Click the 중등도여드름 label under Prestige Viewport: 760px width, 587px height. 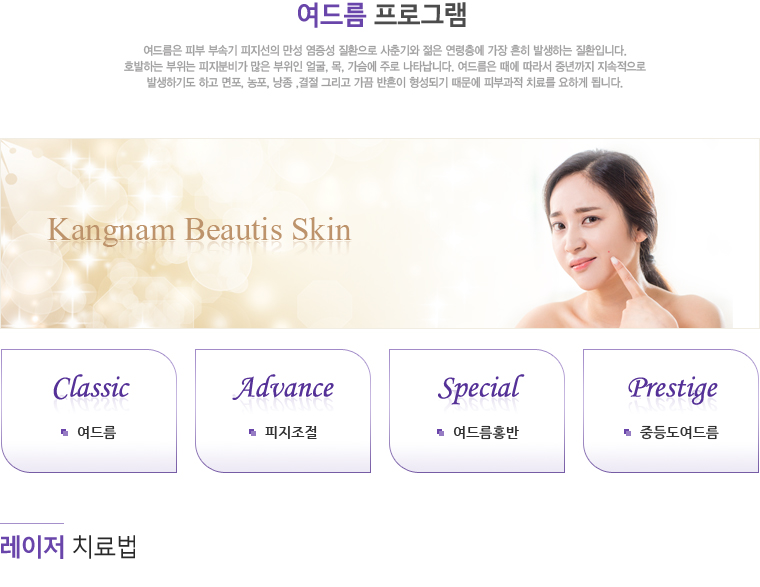(679, 432)
